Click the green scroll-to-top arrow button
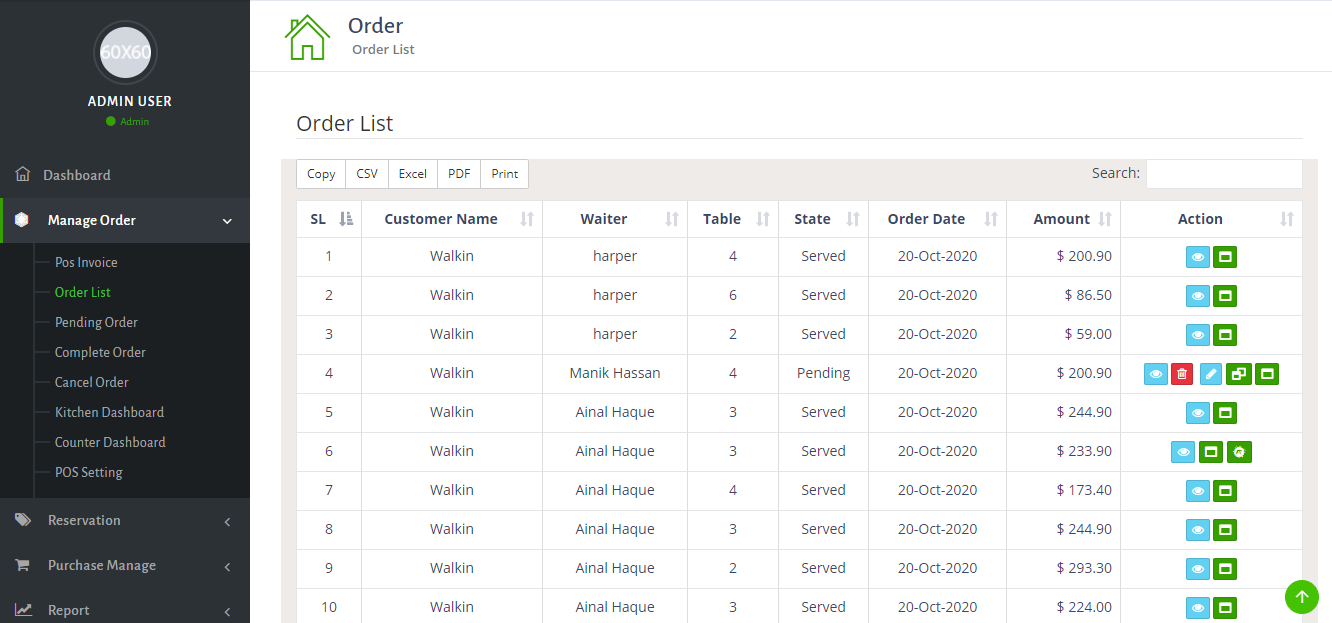Viewport: 1332px width, 623px height. tap(1301, 597)
